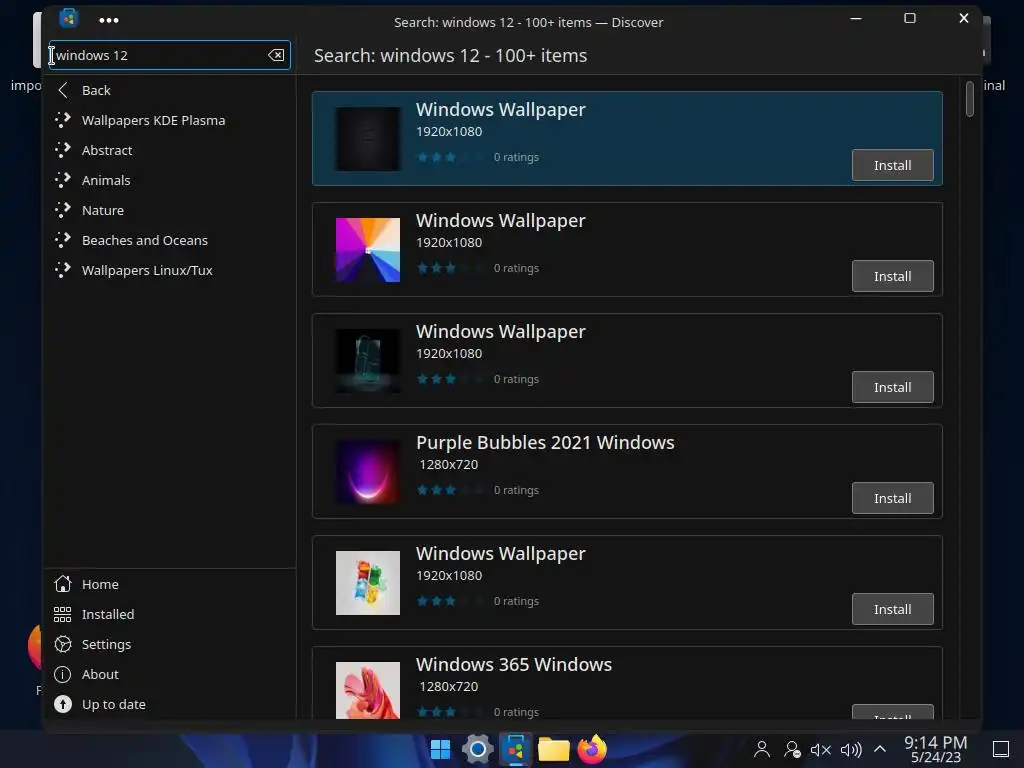Viewport: 1024px width, 768px height.
Task: Click the user account tray icon
Action: (x=761, y=750)
